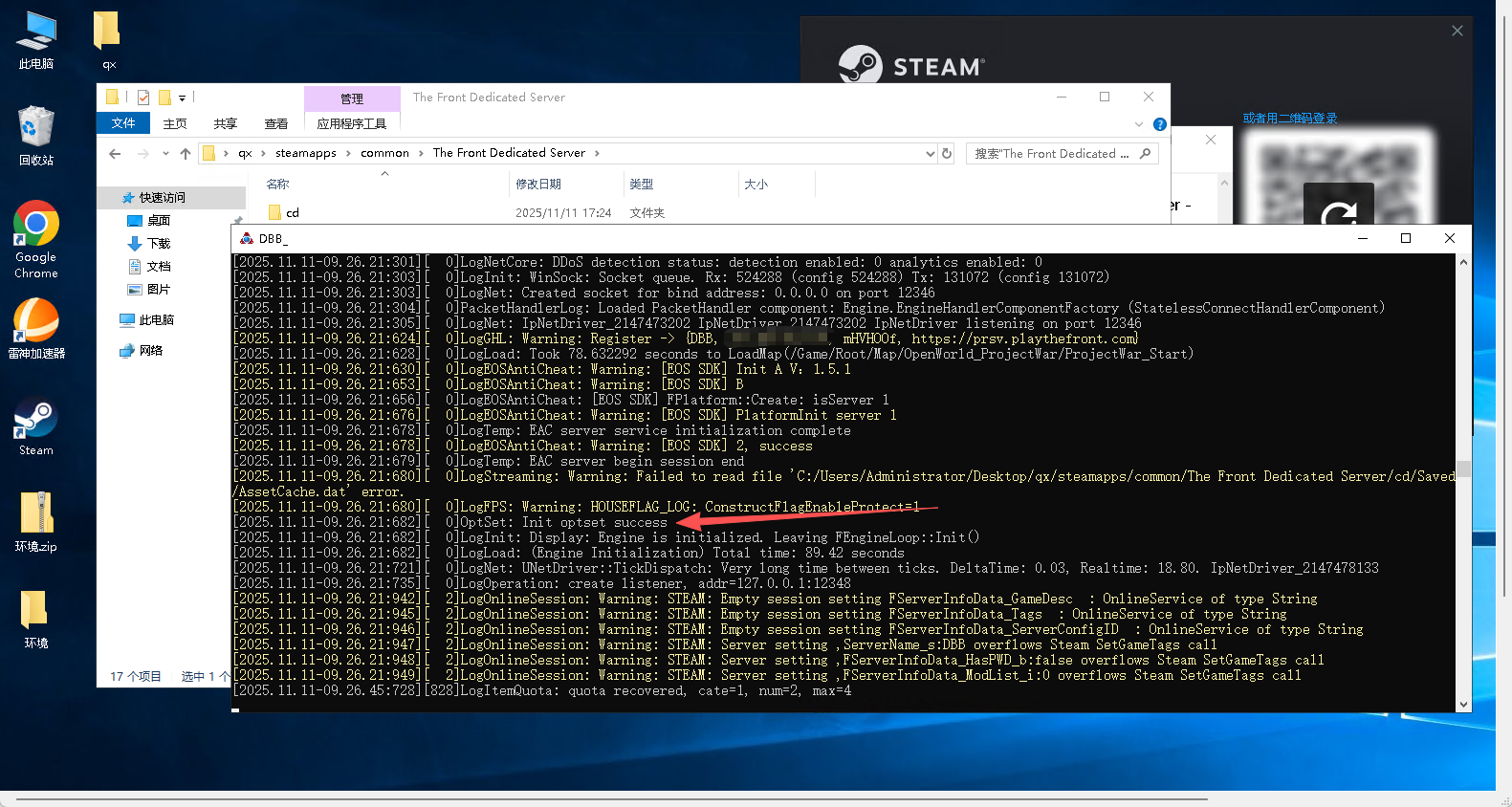Expand the address bar history dropdown
The image size is (1512, 807).
click(x=930, y=153)
